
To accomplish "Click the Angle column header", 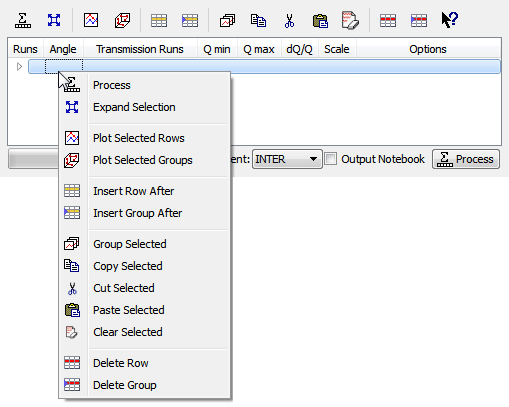I will tap(63, 49).
